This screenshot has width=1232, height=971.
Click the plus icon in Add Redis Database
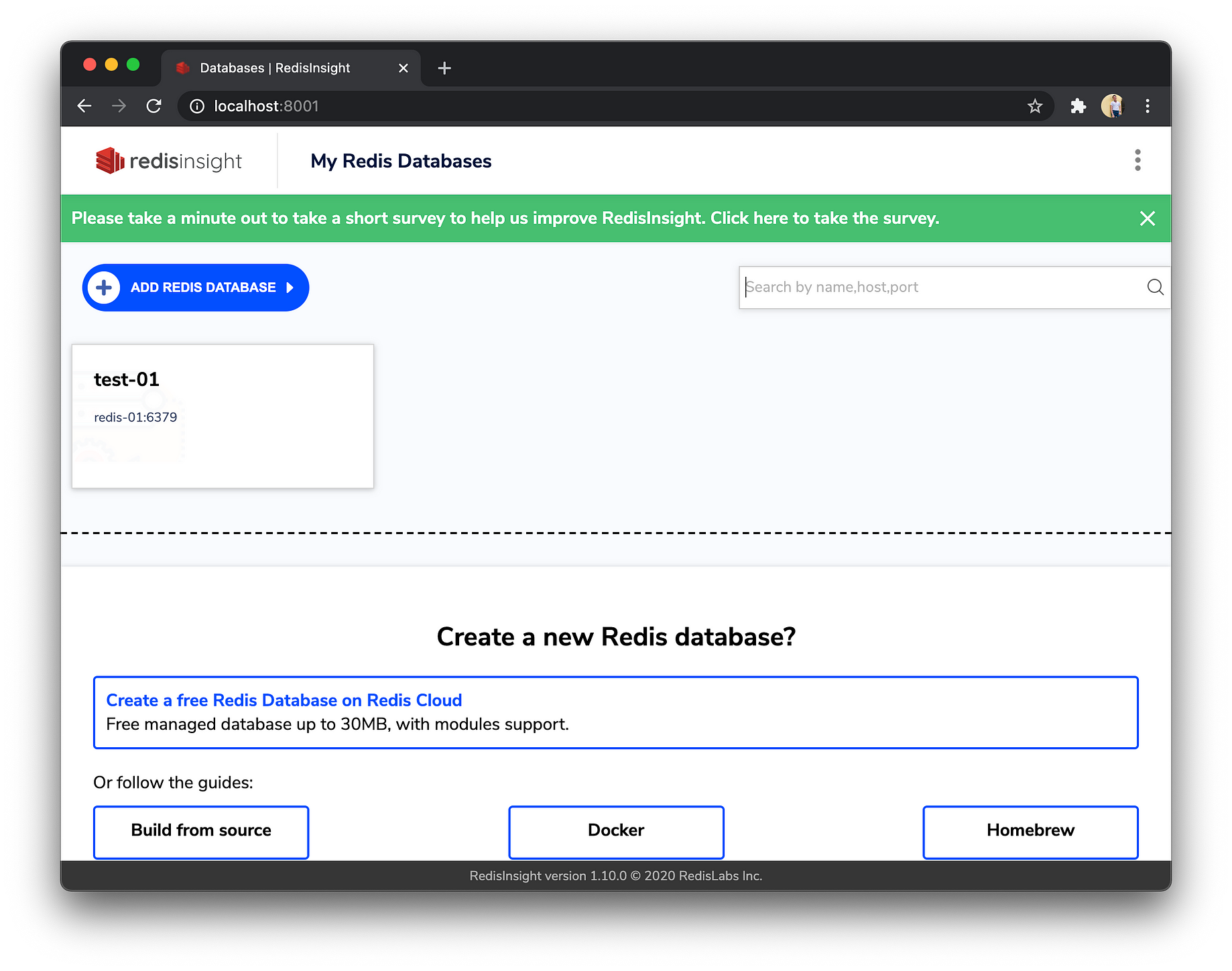pyautogui.click(x=104, y=287)
